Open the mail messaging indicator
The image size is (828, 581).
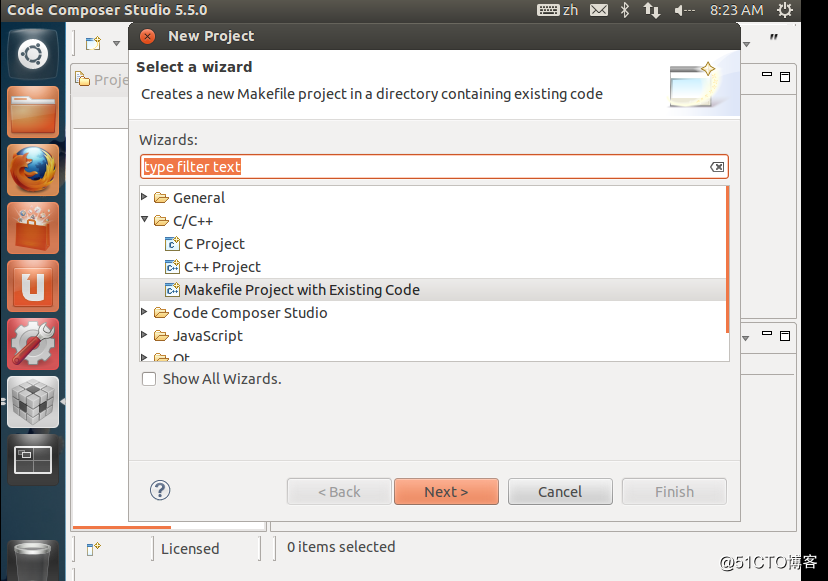pos(599,10)
